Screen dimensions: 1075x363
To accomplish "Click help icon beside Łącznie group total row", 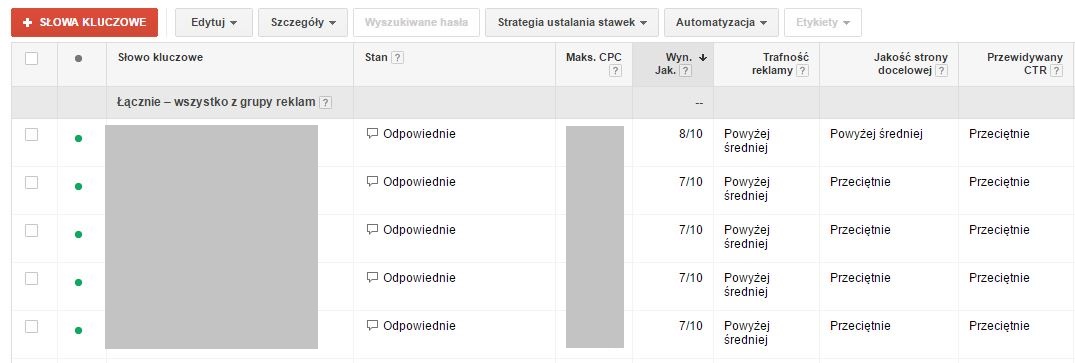I will tap(326, 103).
